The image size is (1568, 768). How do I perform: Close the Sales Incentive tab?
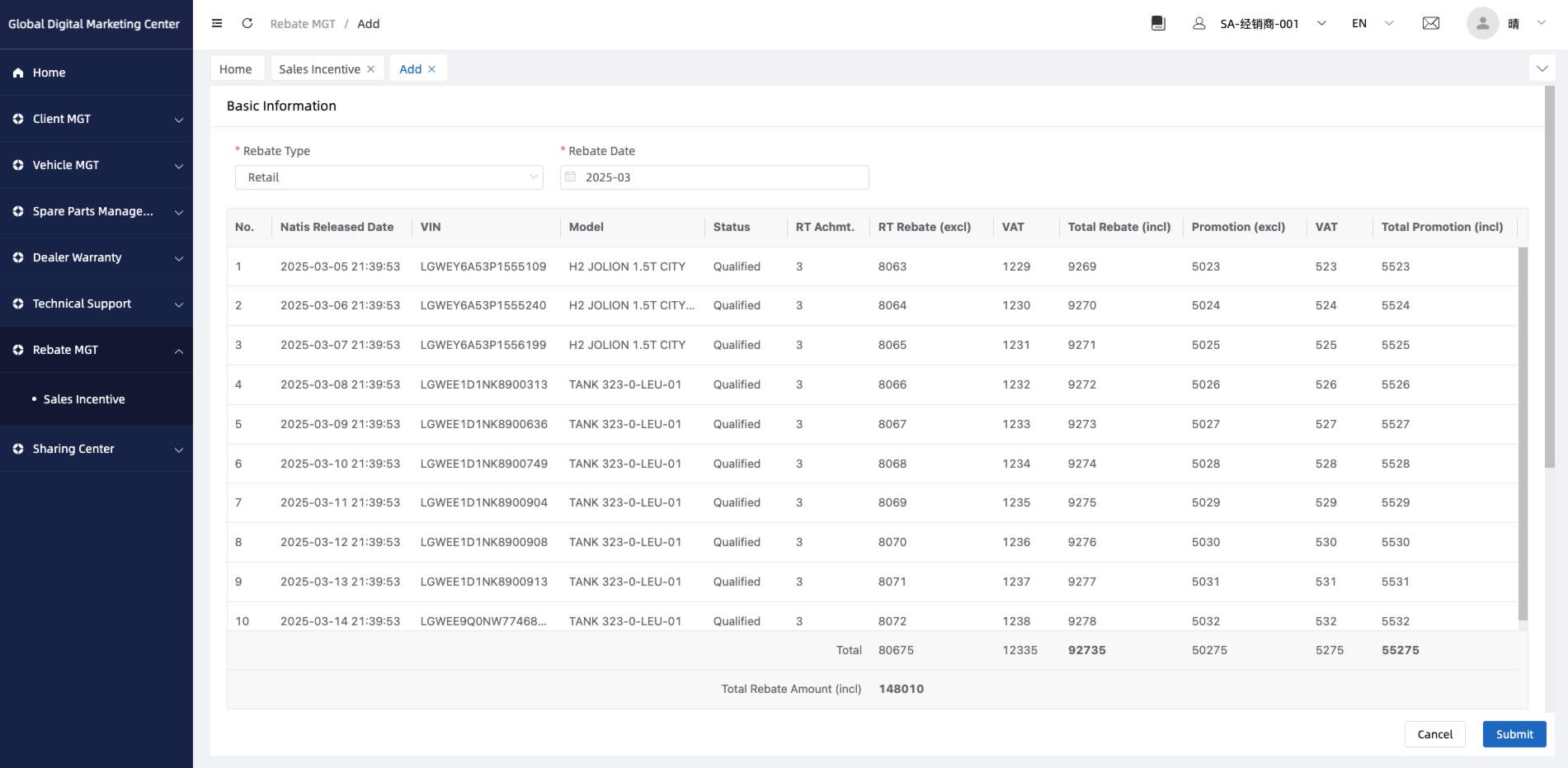coord(371,69)
